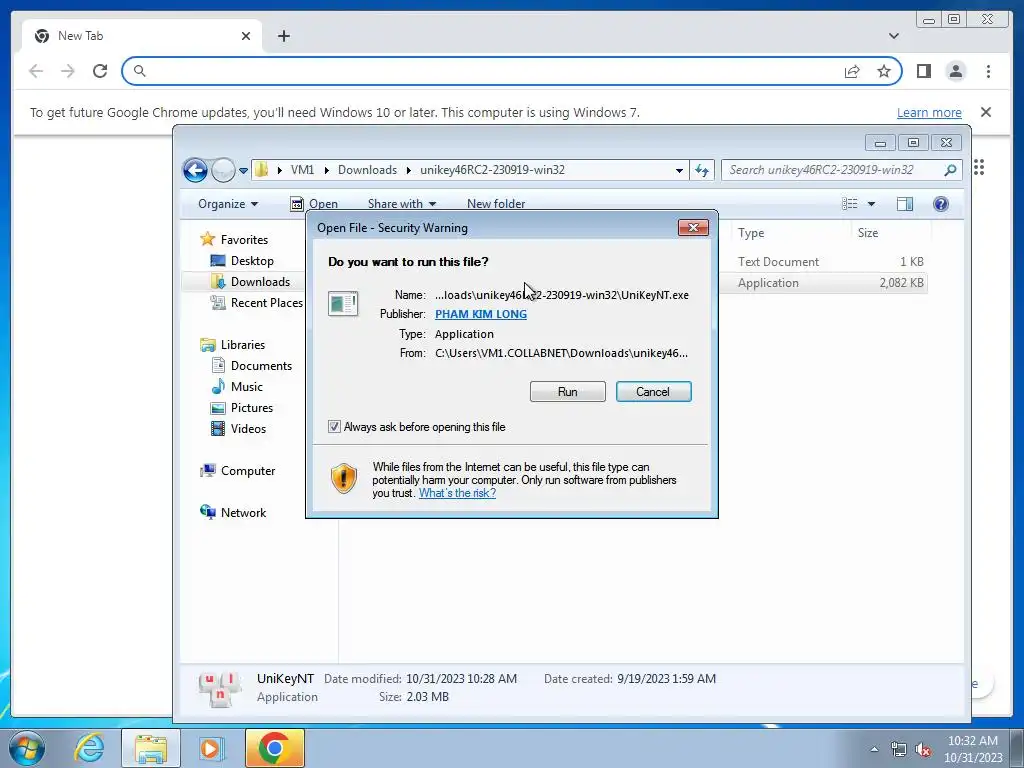Viewport: 1024px width, 768px height.
Task: Open the Views more options arrow
Action: point(871,204)
